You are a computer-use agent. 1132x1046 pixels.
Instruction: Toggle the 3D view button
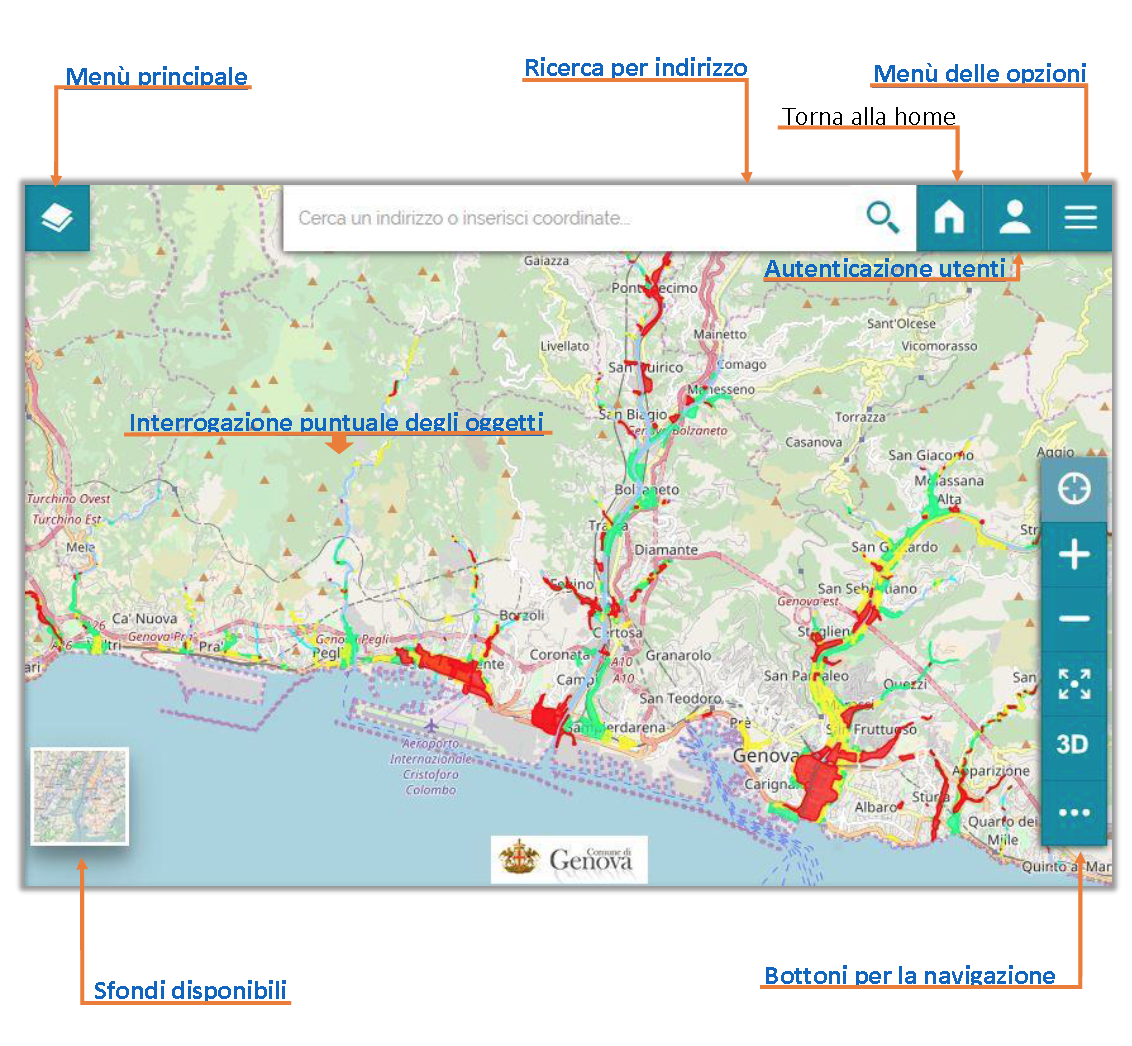coord(1074,745)
